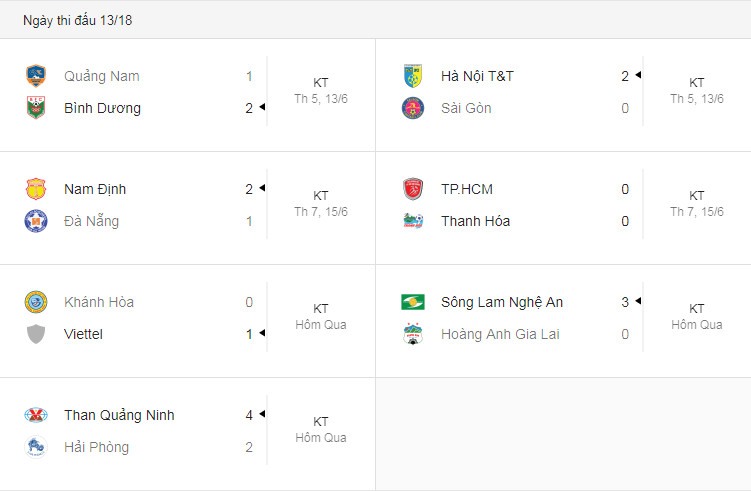Open the Sông Lam Nghệ An team link
751x491 pixels.
pyautogui.click(x=502, y=302)
